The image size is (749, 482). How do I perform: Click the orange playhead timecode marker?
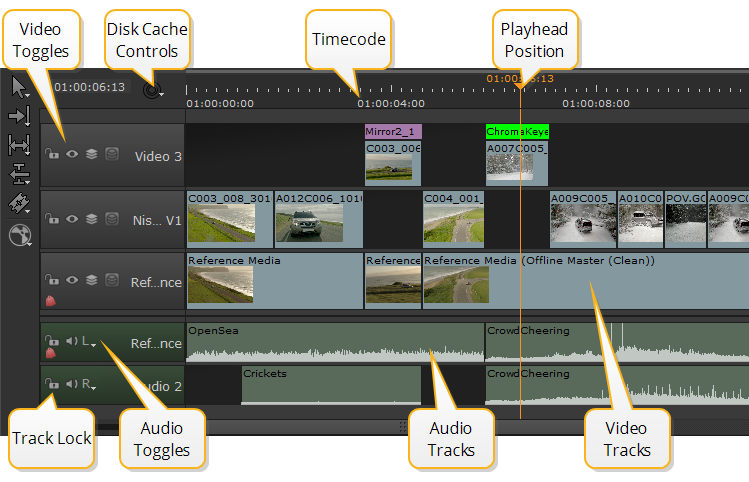(519, 78)
